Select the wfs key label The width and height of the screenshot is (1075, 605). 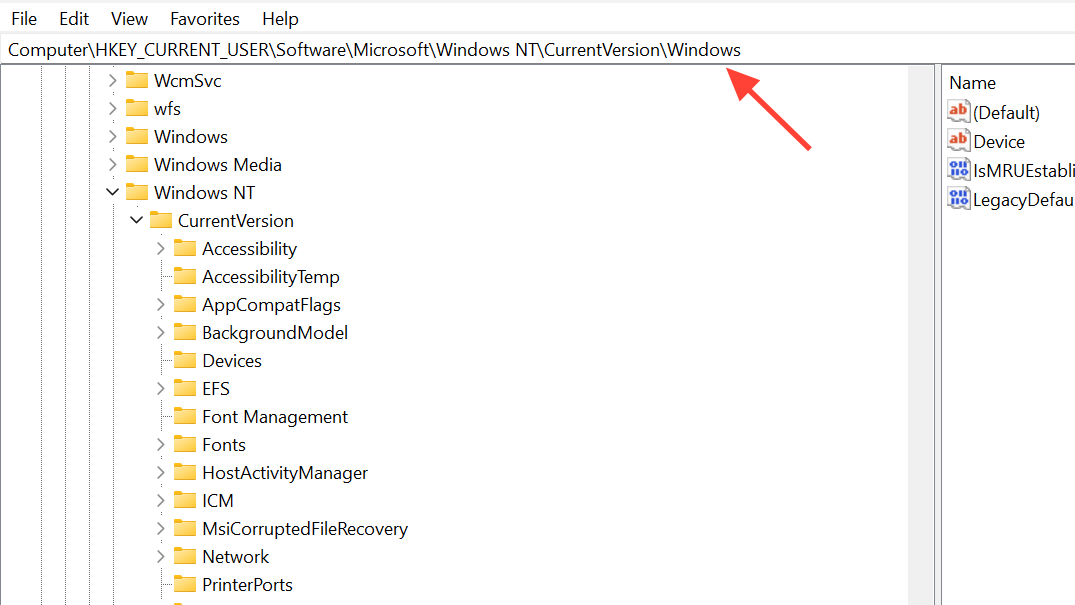click(167, 108)
